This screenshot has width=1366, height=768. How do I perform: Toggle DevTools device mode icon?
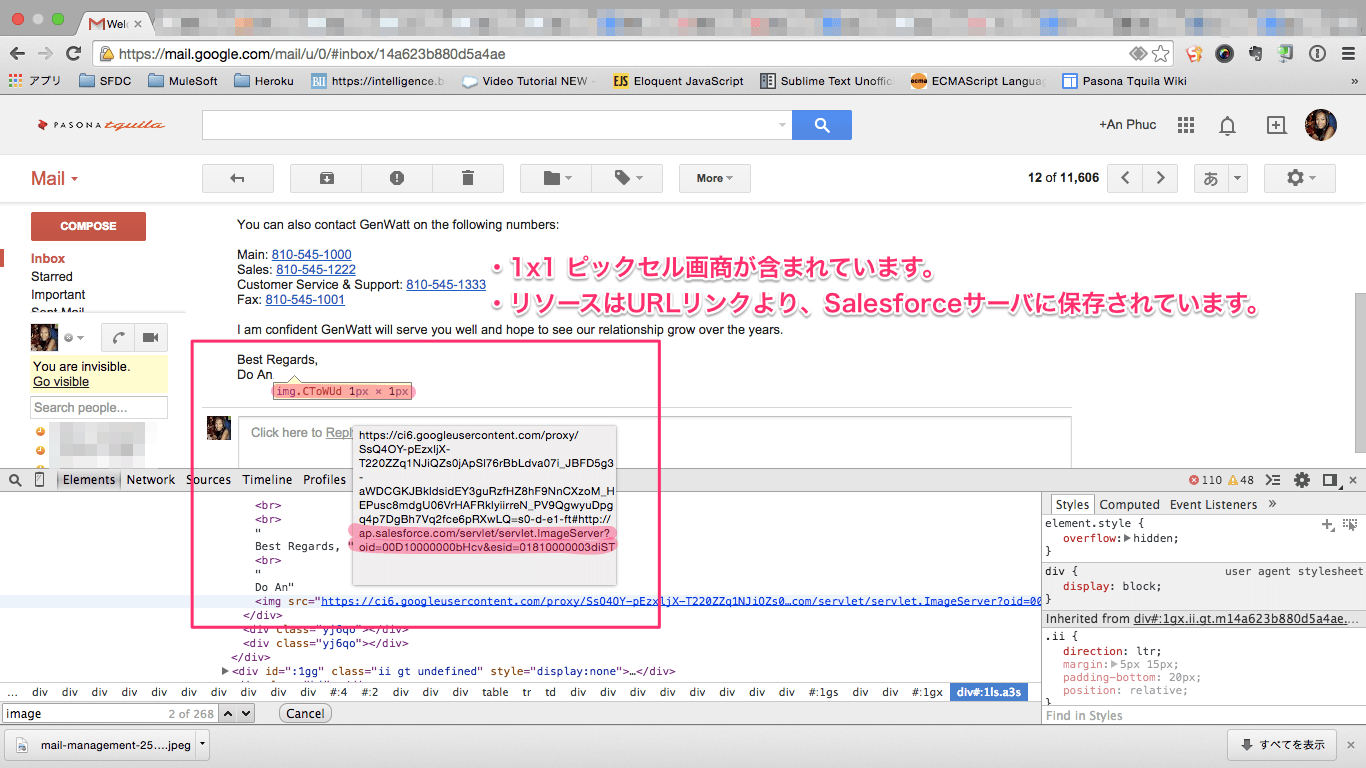40,480
